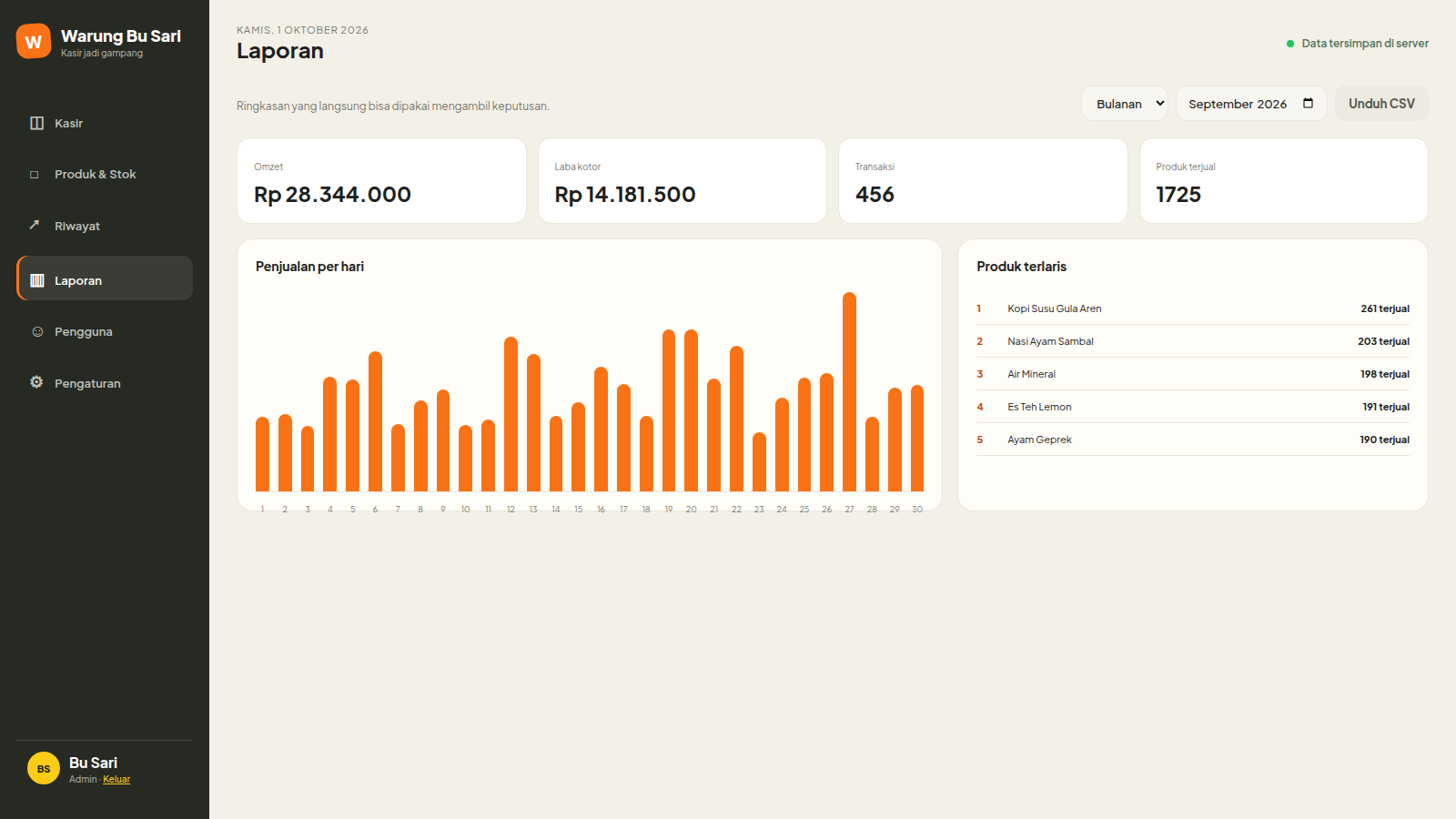The width and height of the screenshot is (1456, 819).
Task: Click the orange W logo
Action: (x=34, y=41)
